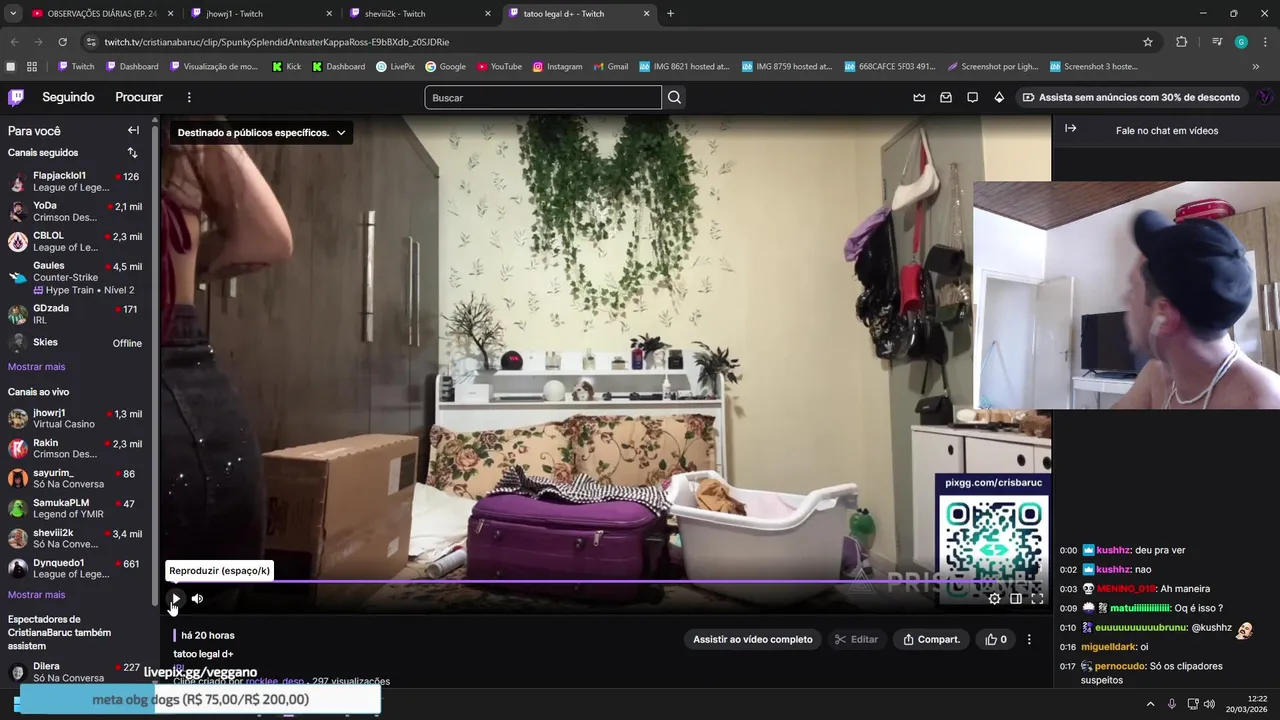Open the whispers chat icon
The image size is (1280, 720).
click(x=972, y=97)
